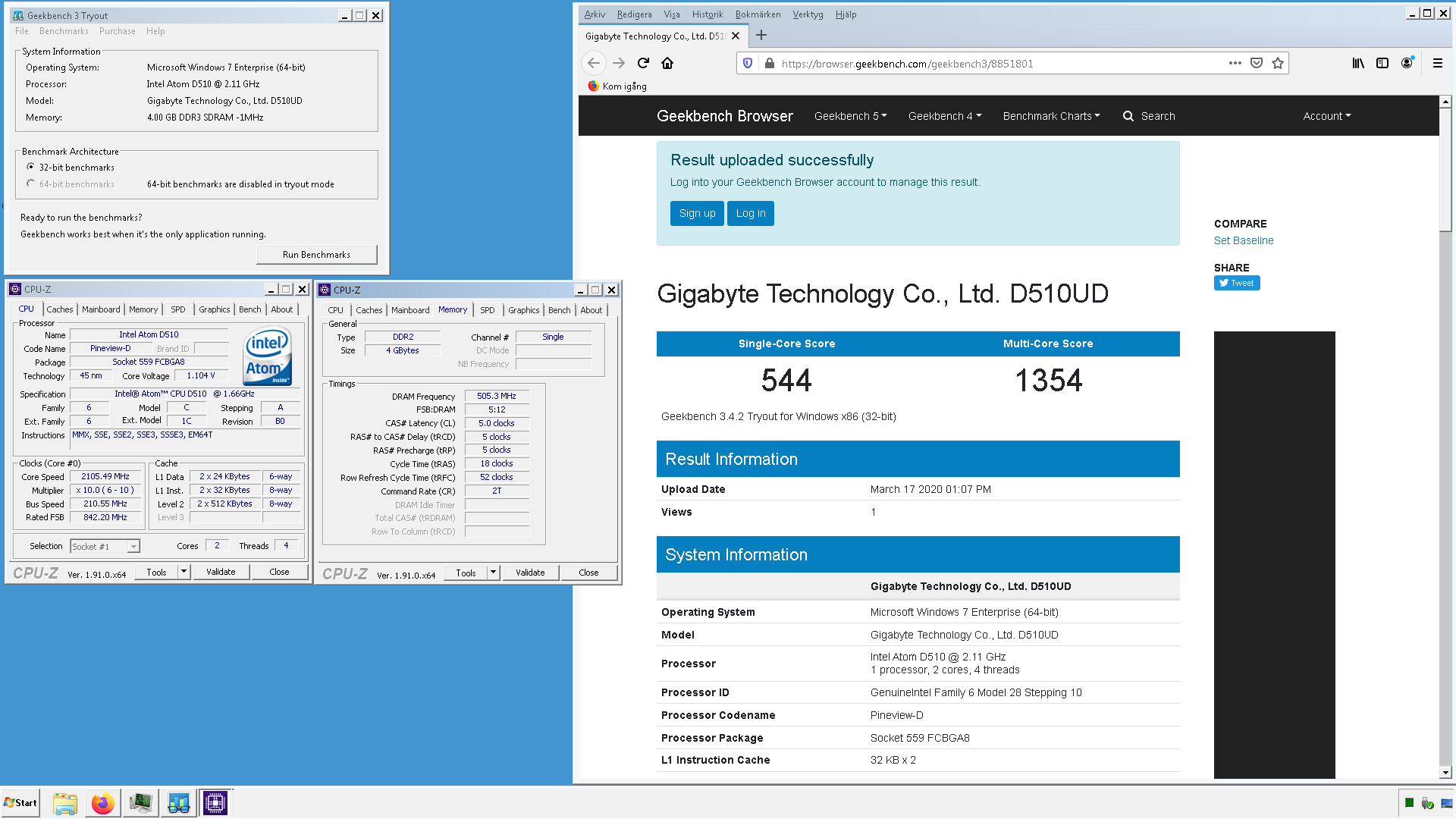
Task: Open the Geekbench Benchmarks menu
Action: [x=64, y=31]
